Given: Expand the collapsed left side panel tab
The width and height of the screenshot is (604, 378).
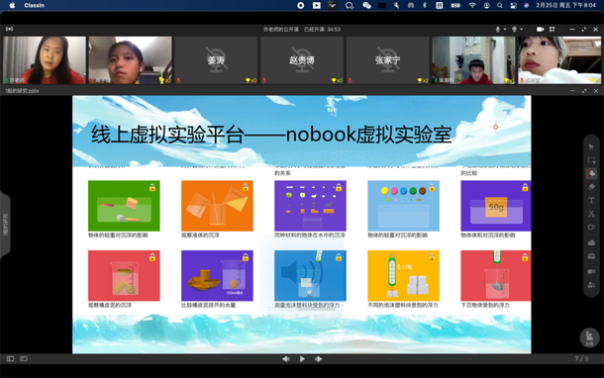Looking at the screenshot, I should pyautogui.click(x=5, y=225).
